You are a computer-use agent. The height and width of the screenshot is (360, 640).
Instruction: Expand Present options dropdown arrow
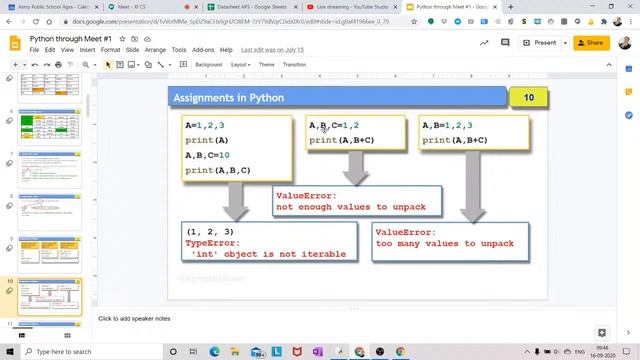pyautogui.click(x=565, y=43)
